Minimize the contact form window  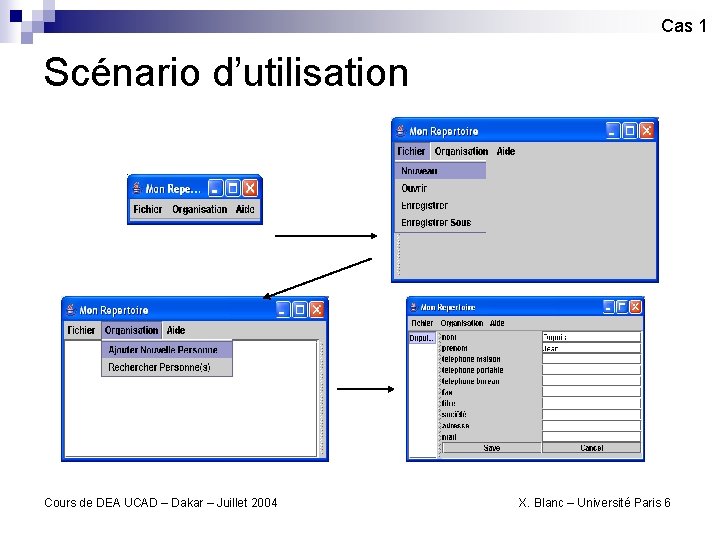[x=609, y=307]
